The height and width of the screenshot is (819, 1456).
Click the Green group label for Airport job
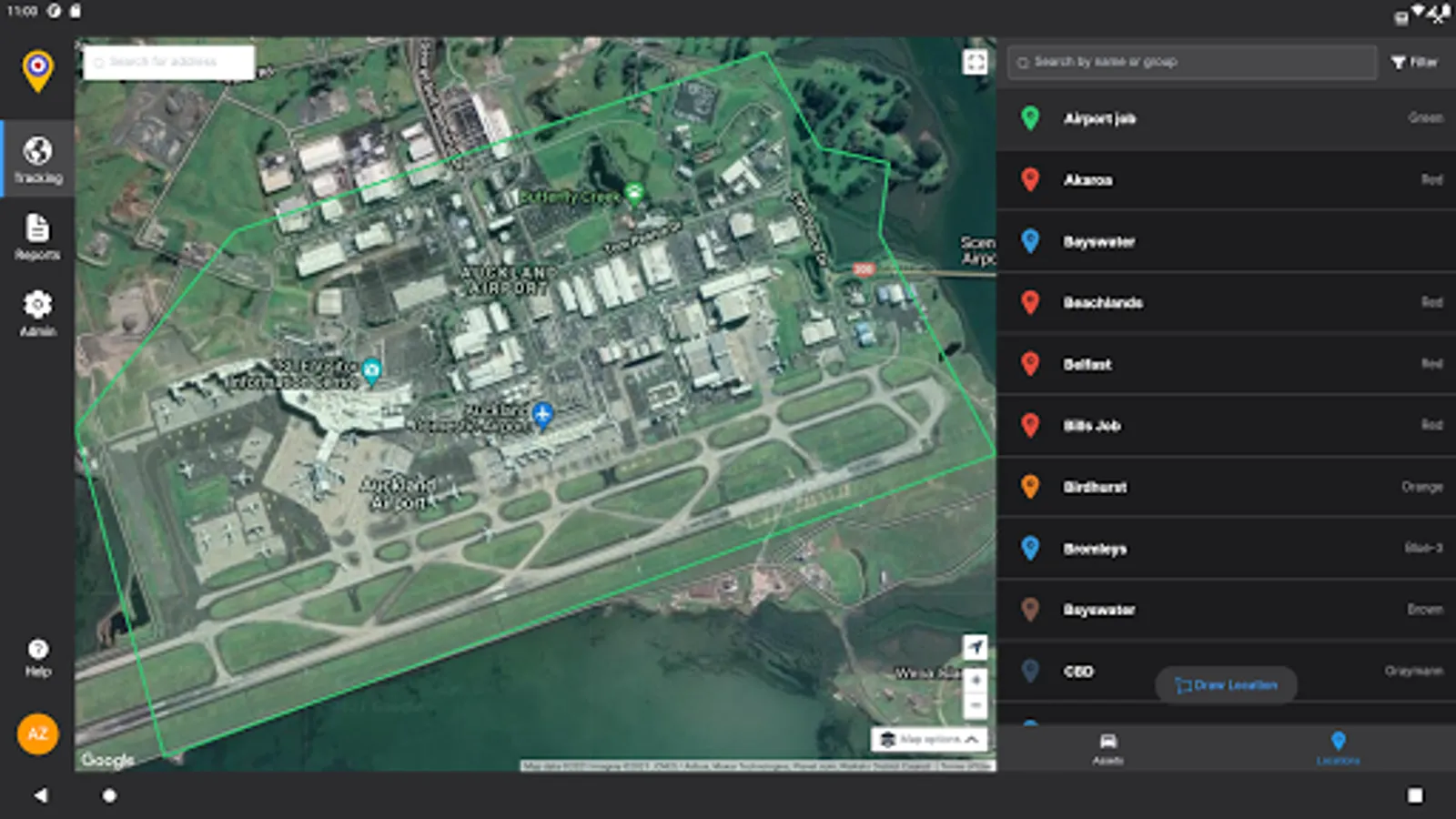click(1425, 117)
